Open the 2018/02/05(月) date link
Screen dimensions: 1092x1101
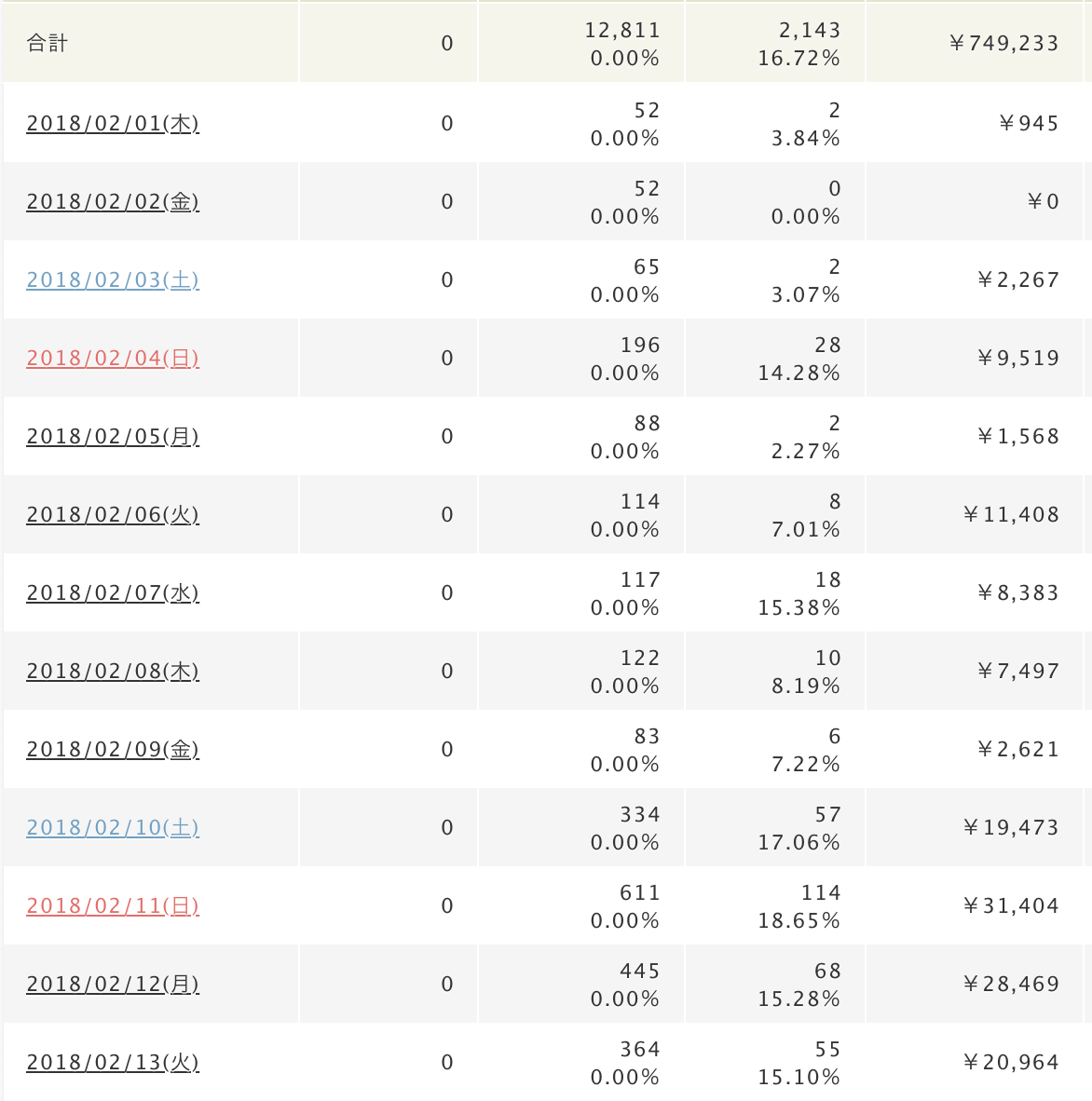pos(113,437)
